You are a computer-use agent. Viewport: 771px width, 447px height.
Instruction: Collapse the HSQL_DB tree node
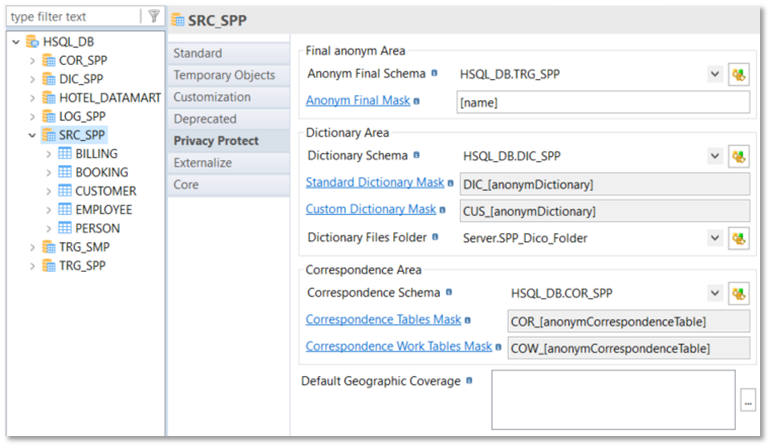point(16,42)
